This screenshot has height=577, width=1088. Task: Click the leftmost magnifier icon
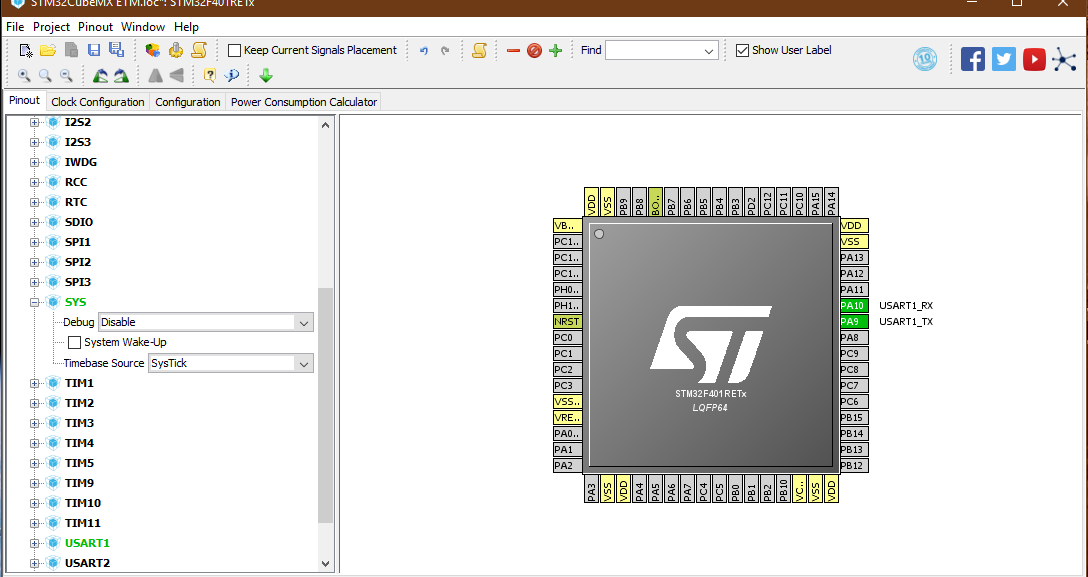click(24, 76)
